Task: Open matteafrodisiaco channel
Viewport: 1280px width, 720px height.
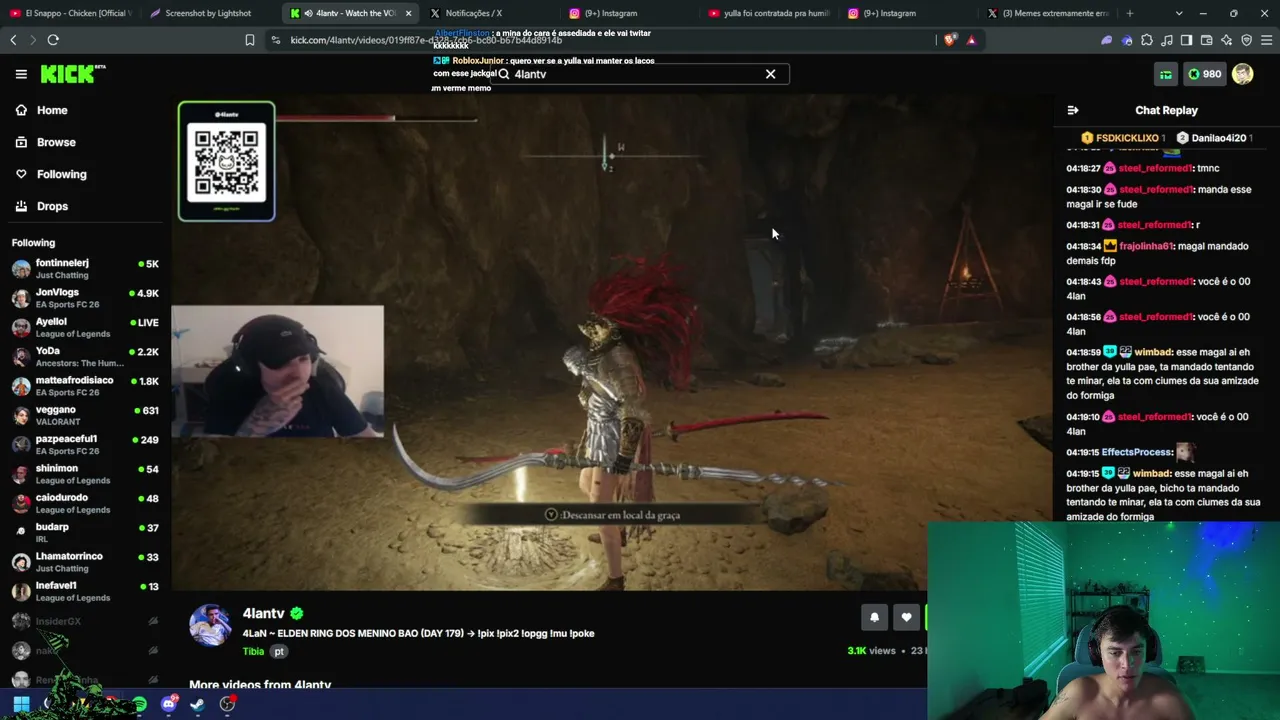Action: (85, 386)
